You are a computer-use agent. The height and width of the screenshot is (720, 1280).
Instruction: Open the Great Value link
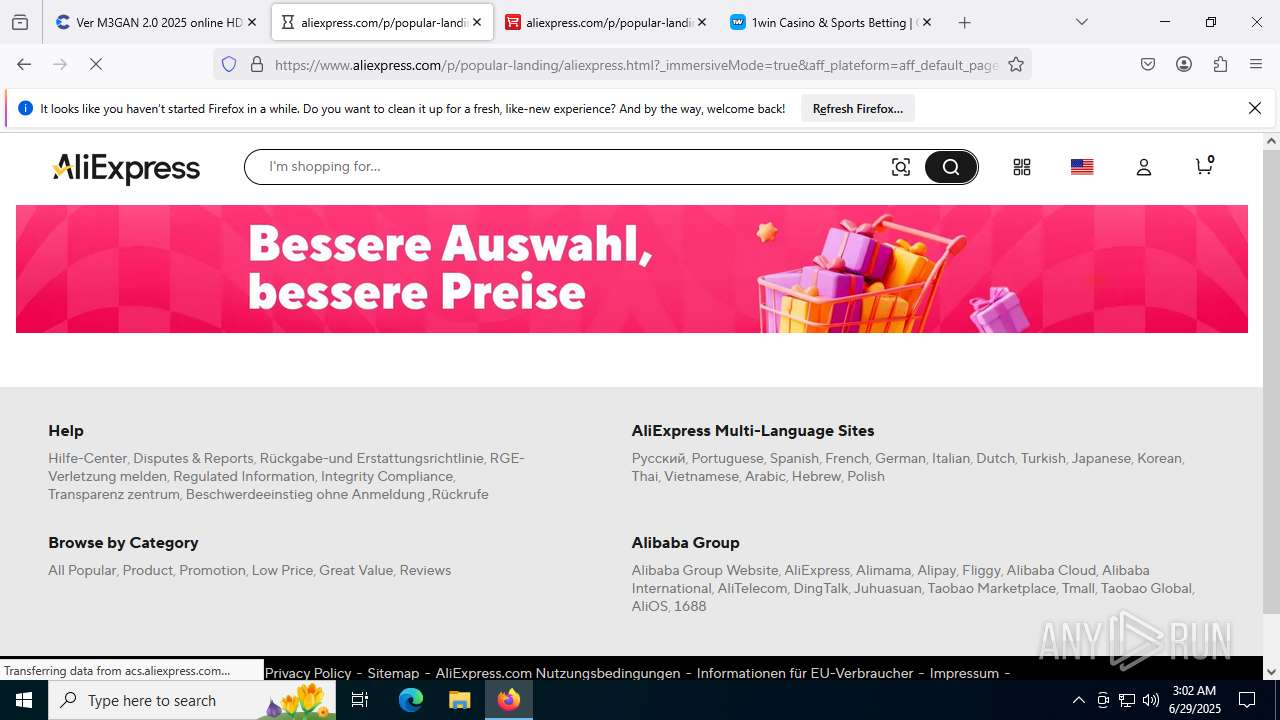[x=356, y=570]
